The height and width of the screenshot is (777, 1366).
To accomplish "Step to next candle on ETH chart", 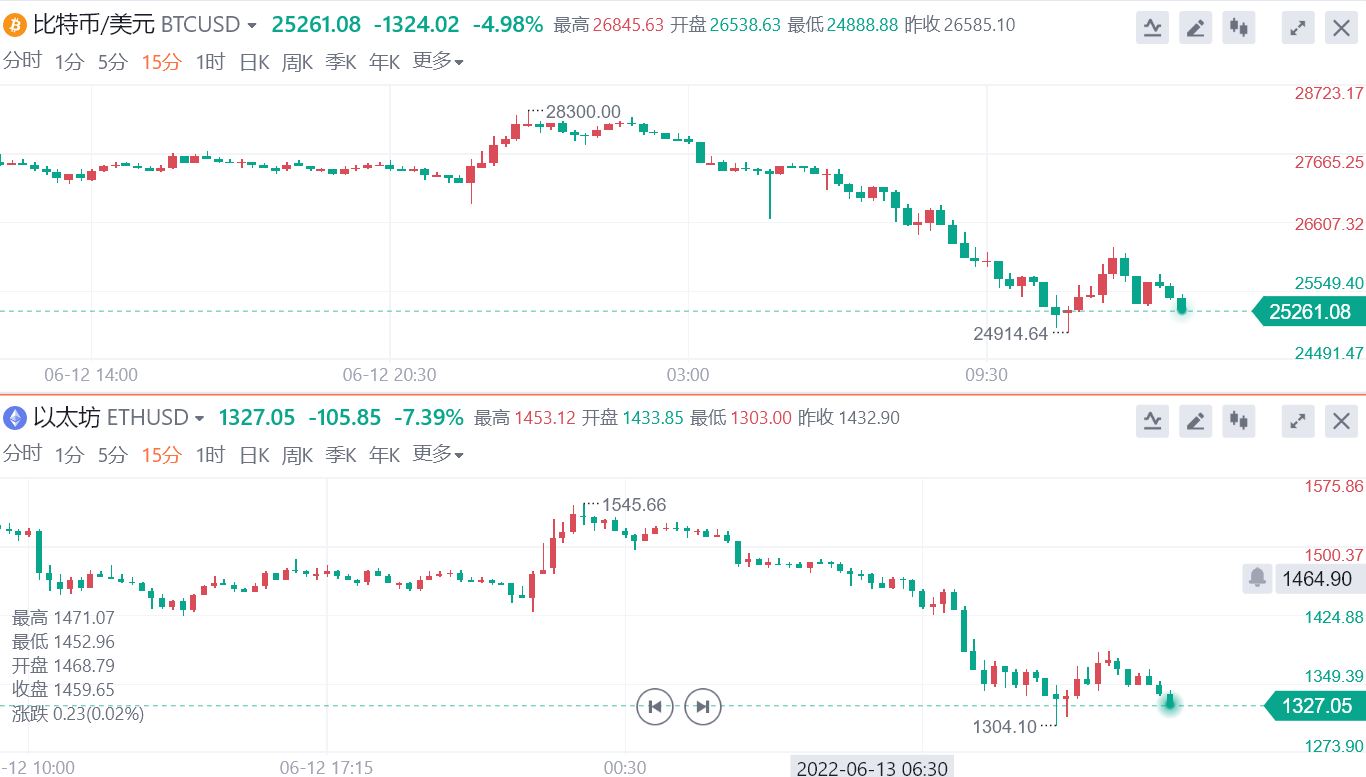I will [x=702, y=707].
